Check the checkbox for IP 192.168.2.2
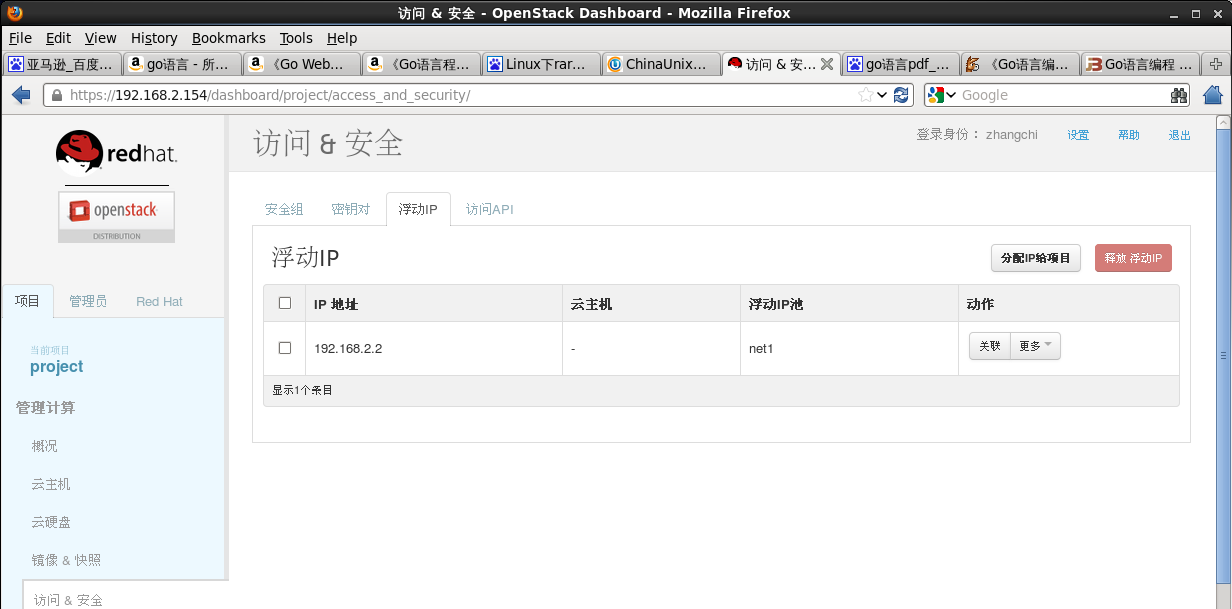Screen dimensions: 1232x609 coord(284,347)
